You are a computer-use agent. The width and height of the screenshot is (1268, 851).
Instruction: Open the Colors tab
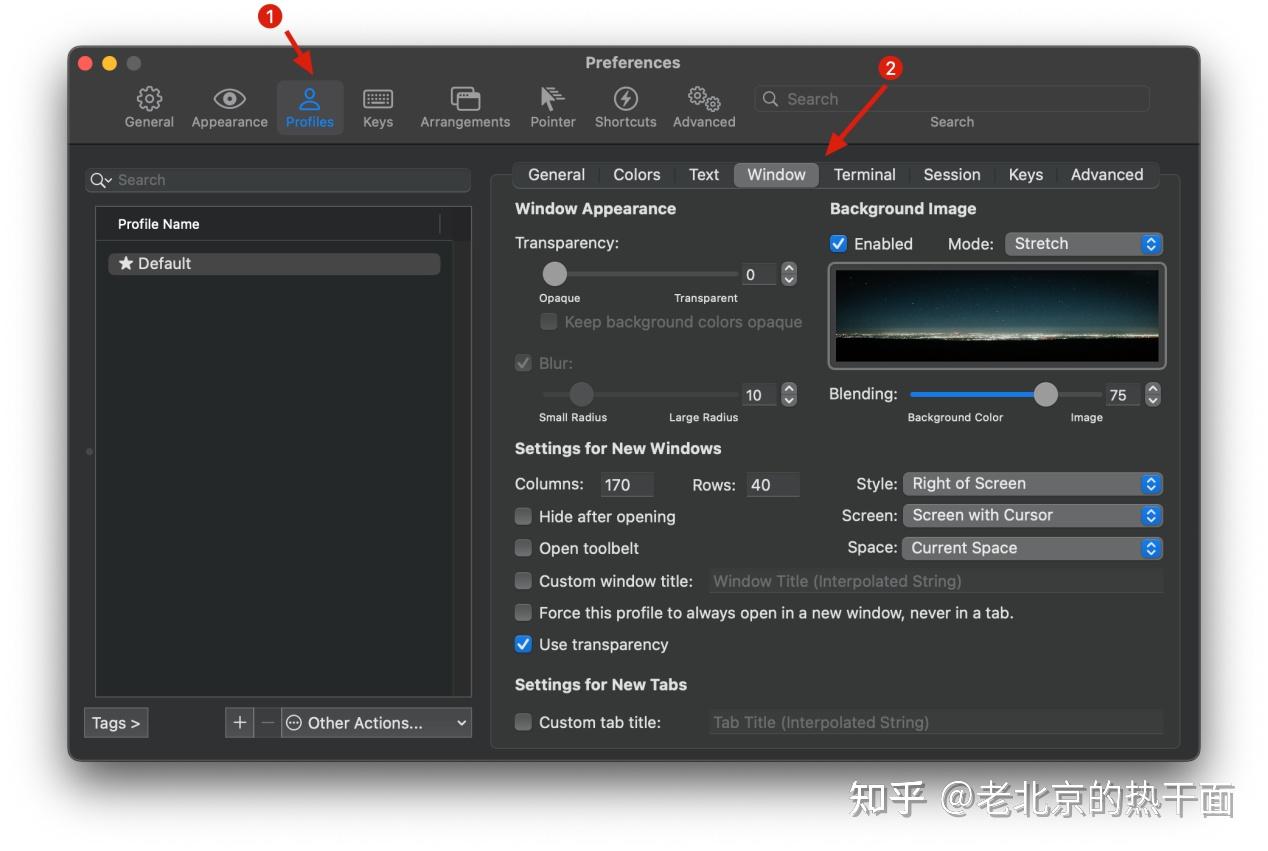pos(636,174)
